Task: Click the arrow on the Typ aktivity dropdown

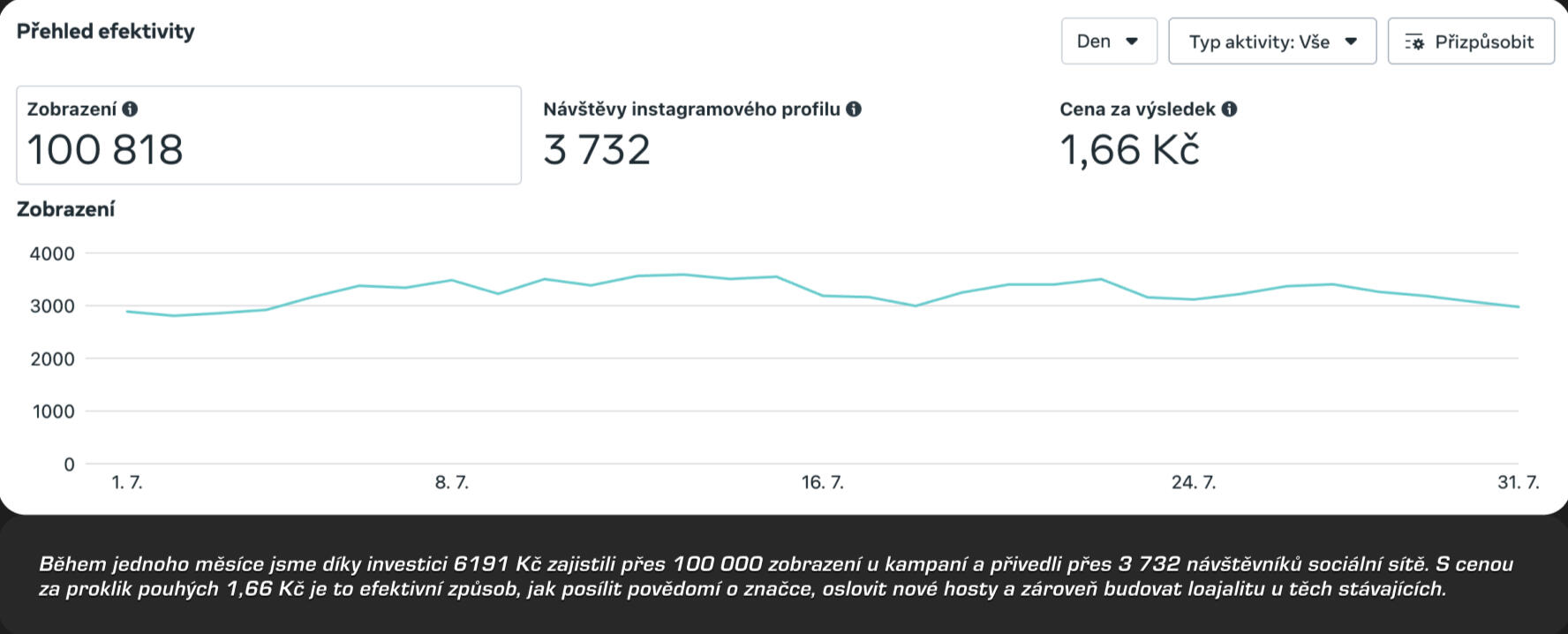Action: coord(1351,42)
